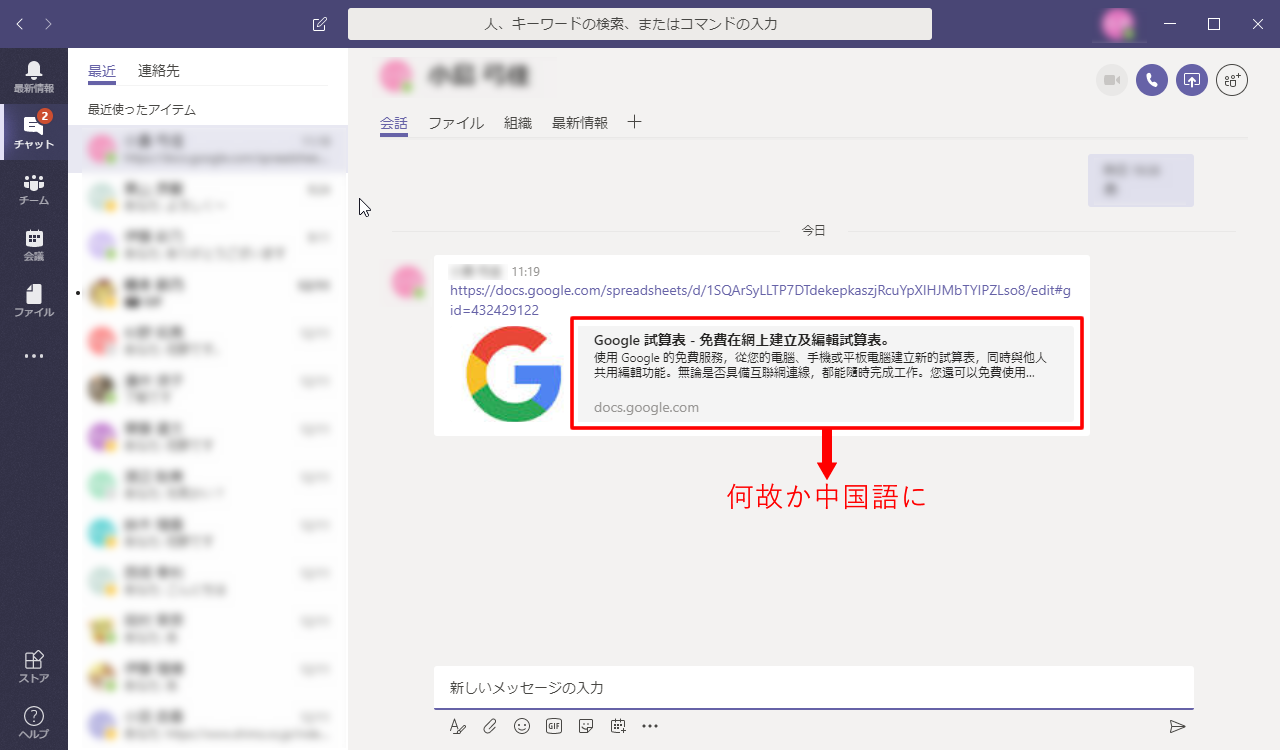Open screen sharing in the chat header
The width and height of the screenshot is (1280, 750).
point(1191,80)
